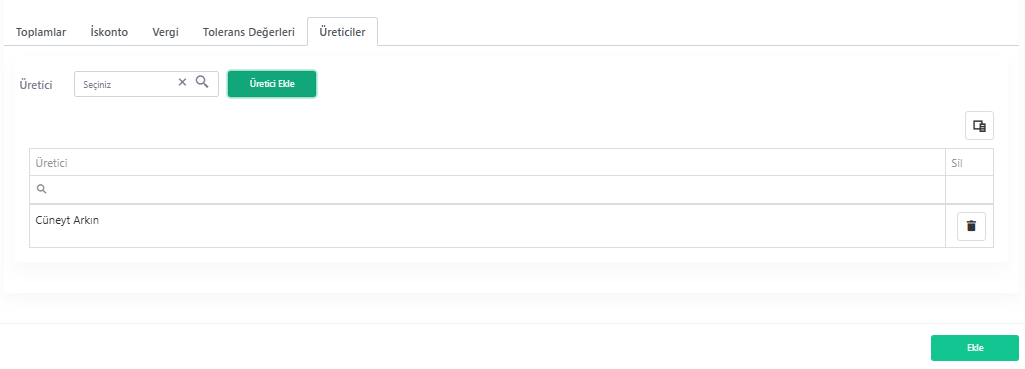Screen dimensions: 1025x369
Task: Click the green Ekle button at the bottom
Action: pos(975,348)
